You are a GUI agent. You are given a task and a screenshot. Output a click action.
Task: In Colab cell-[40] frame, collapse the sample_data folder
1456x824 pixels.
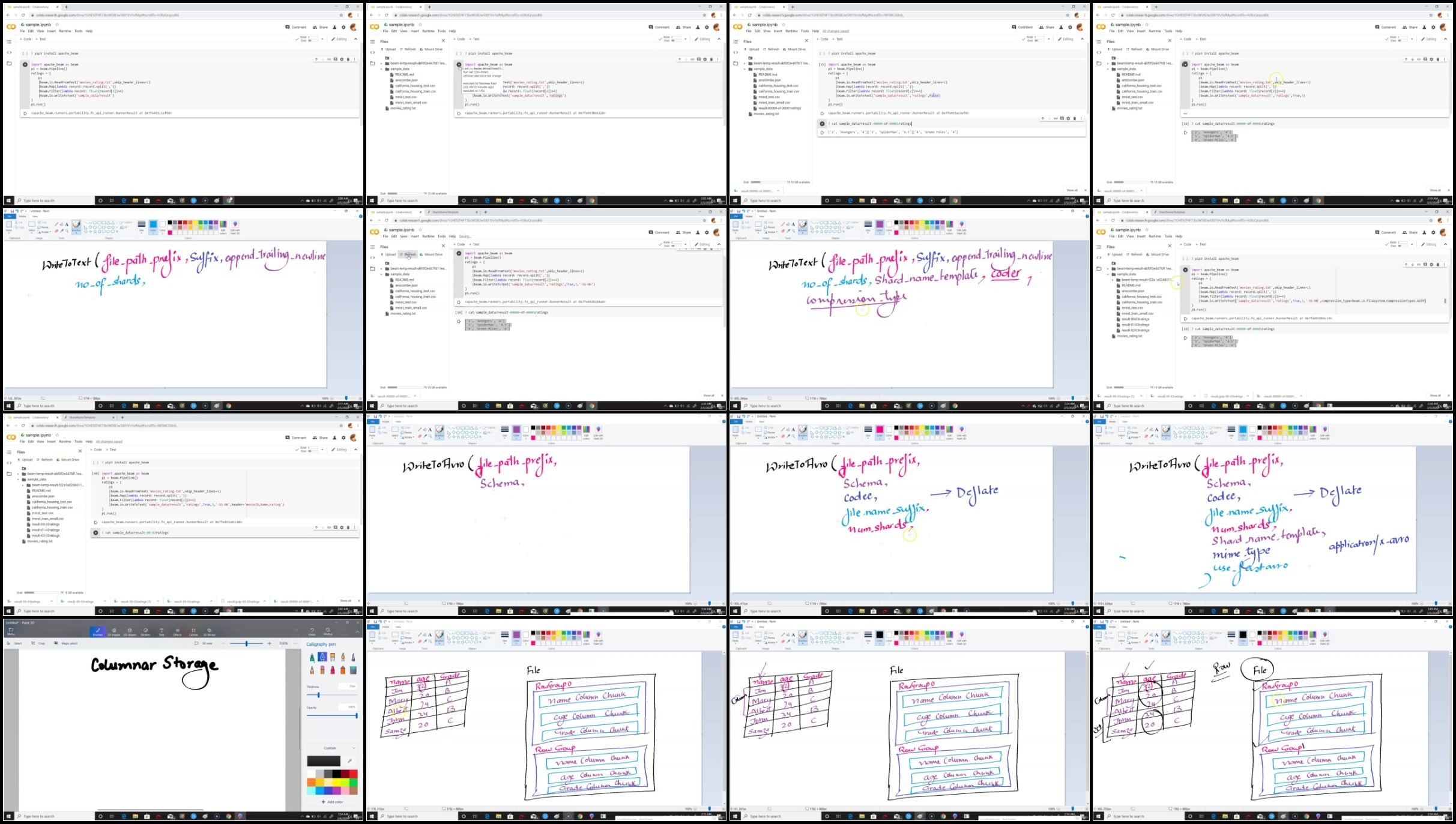coord(18,480)
